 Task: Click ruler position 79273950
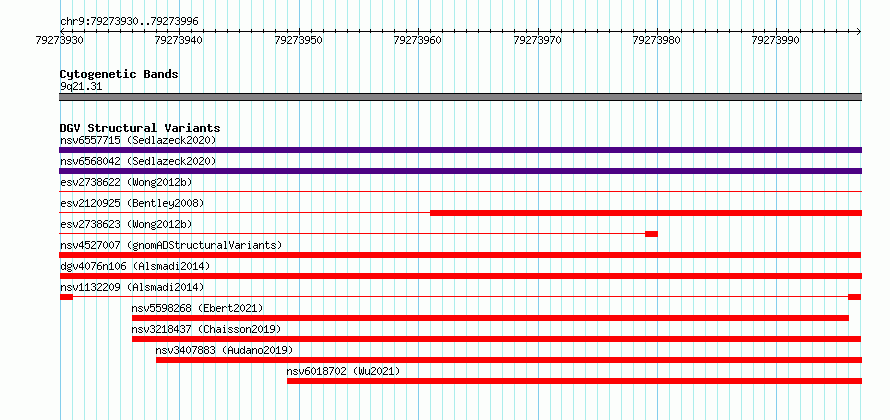(299, 40)
